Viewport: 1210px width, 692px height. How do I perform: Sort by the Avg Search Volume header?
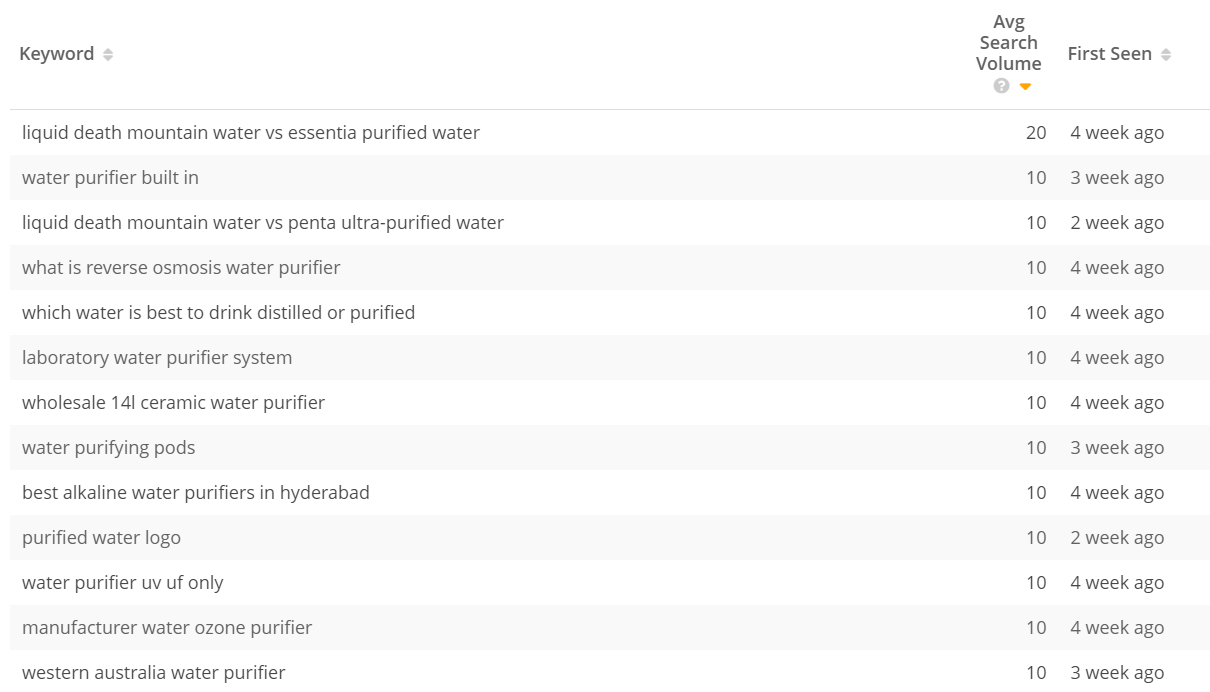(1009, 43)
